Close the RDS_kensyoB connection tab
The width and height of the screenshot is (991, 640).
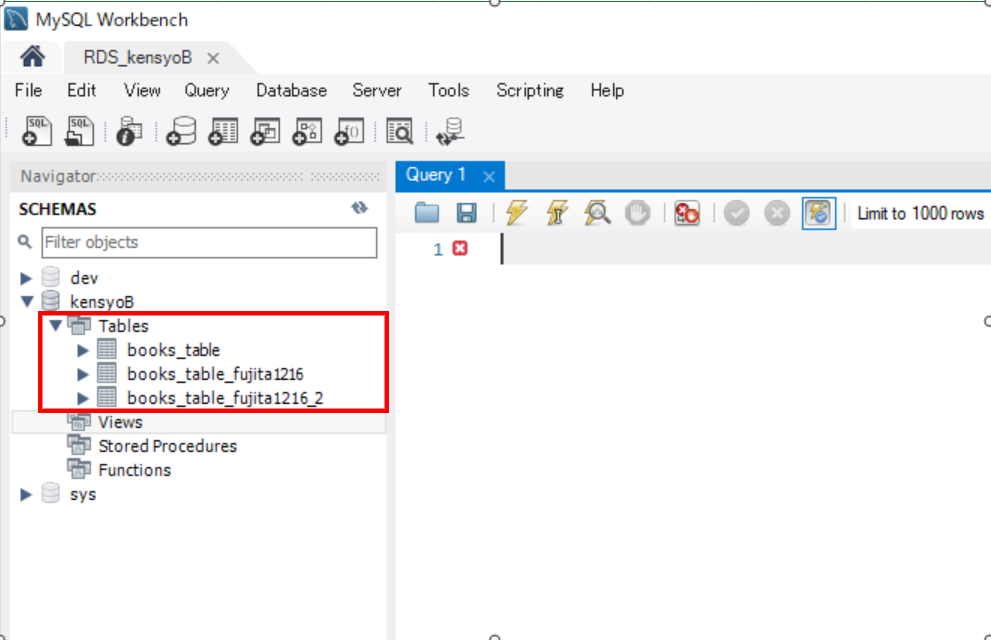tap(214, 58)
